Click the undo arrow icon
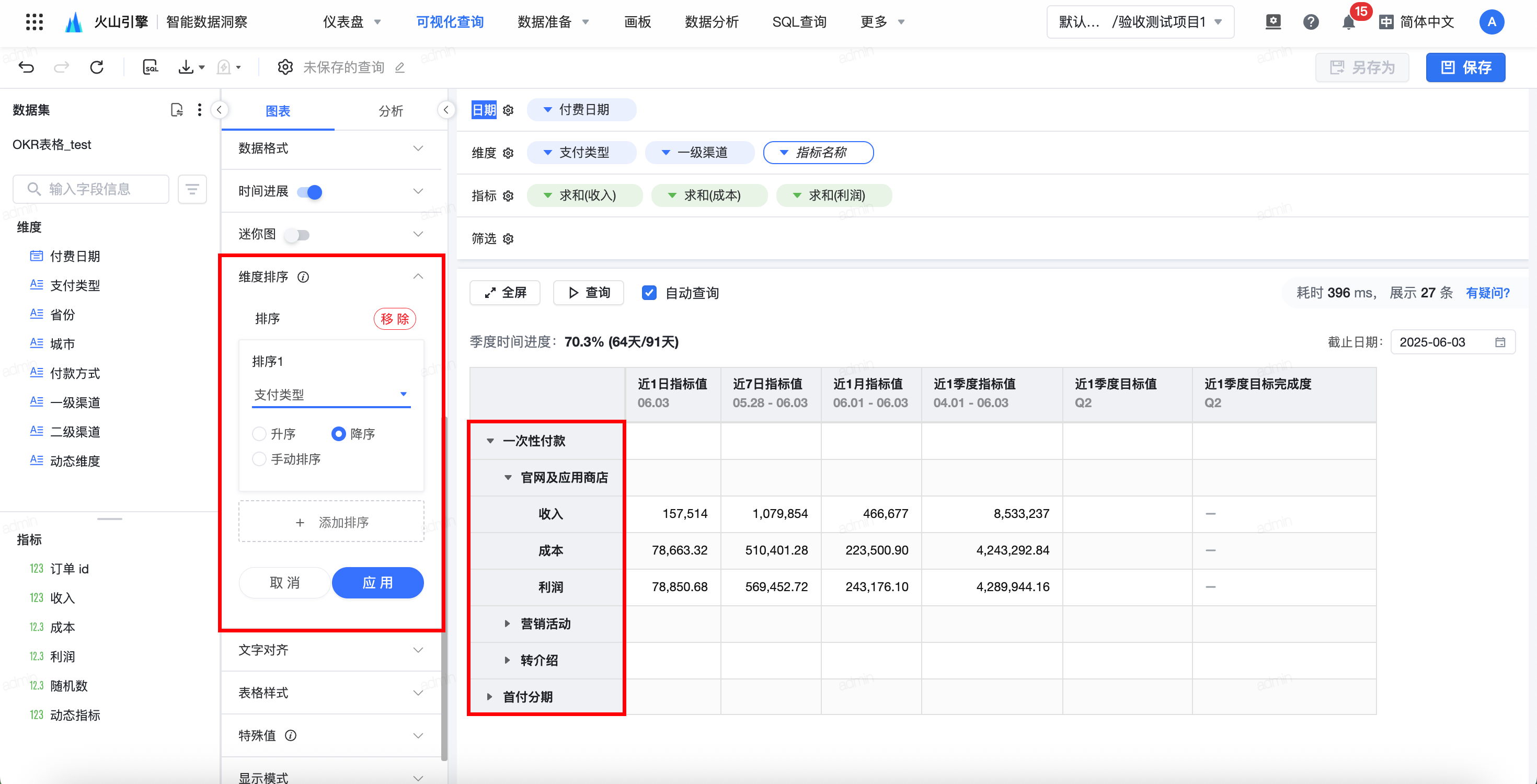This screenshot has height=784, width=1537. click(26, 67)
